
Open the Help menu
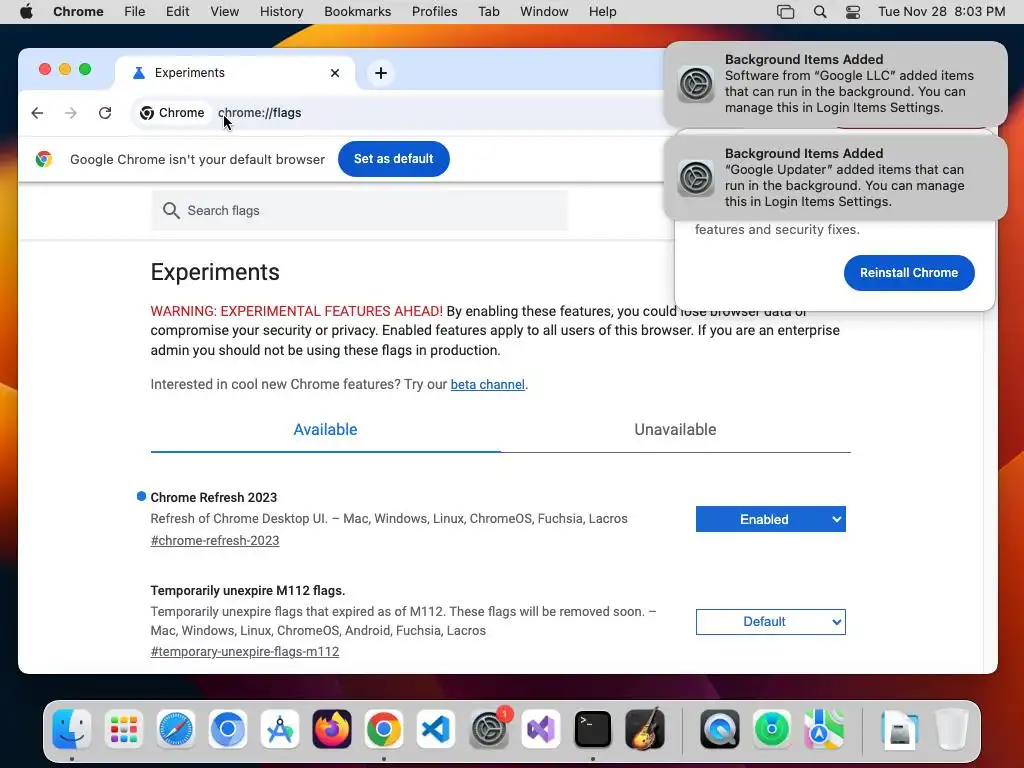602,12
